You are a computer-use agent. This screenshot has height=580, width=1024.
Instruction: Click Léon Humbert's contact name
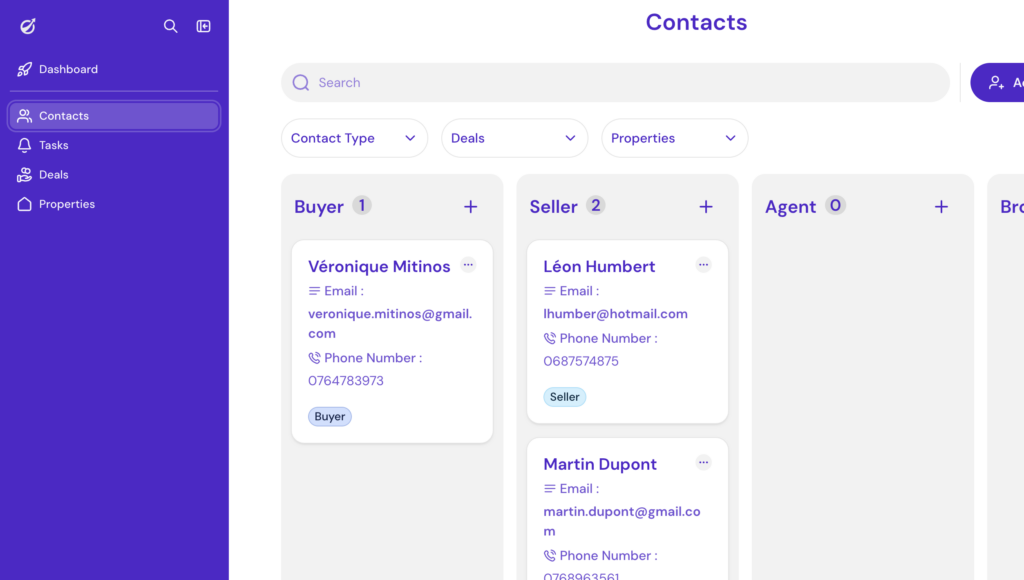tap(599, 267)
